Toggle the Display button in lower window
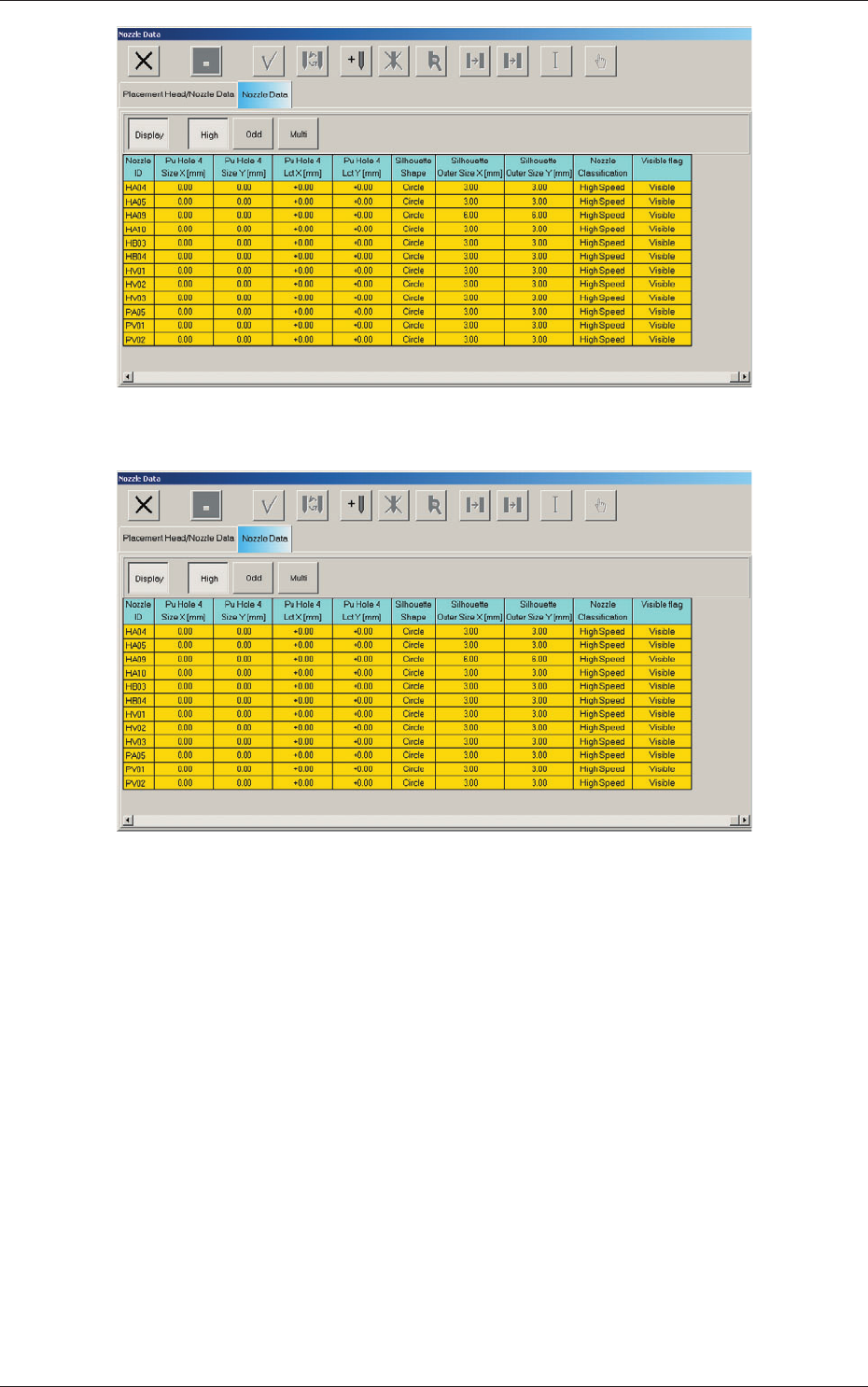This screenshot has width=868, height=1387. pyautogui.click(x=149, y=579)
